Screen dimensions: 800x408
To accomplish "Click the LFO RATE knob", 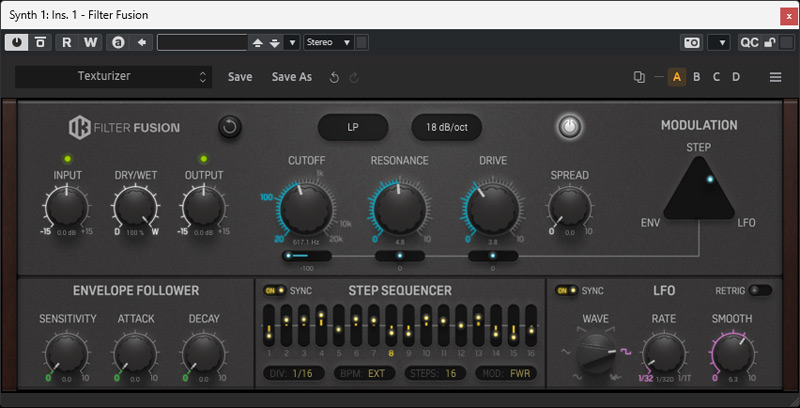I will pyautogui.click(x=663, y=352).
